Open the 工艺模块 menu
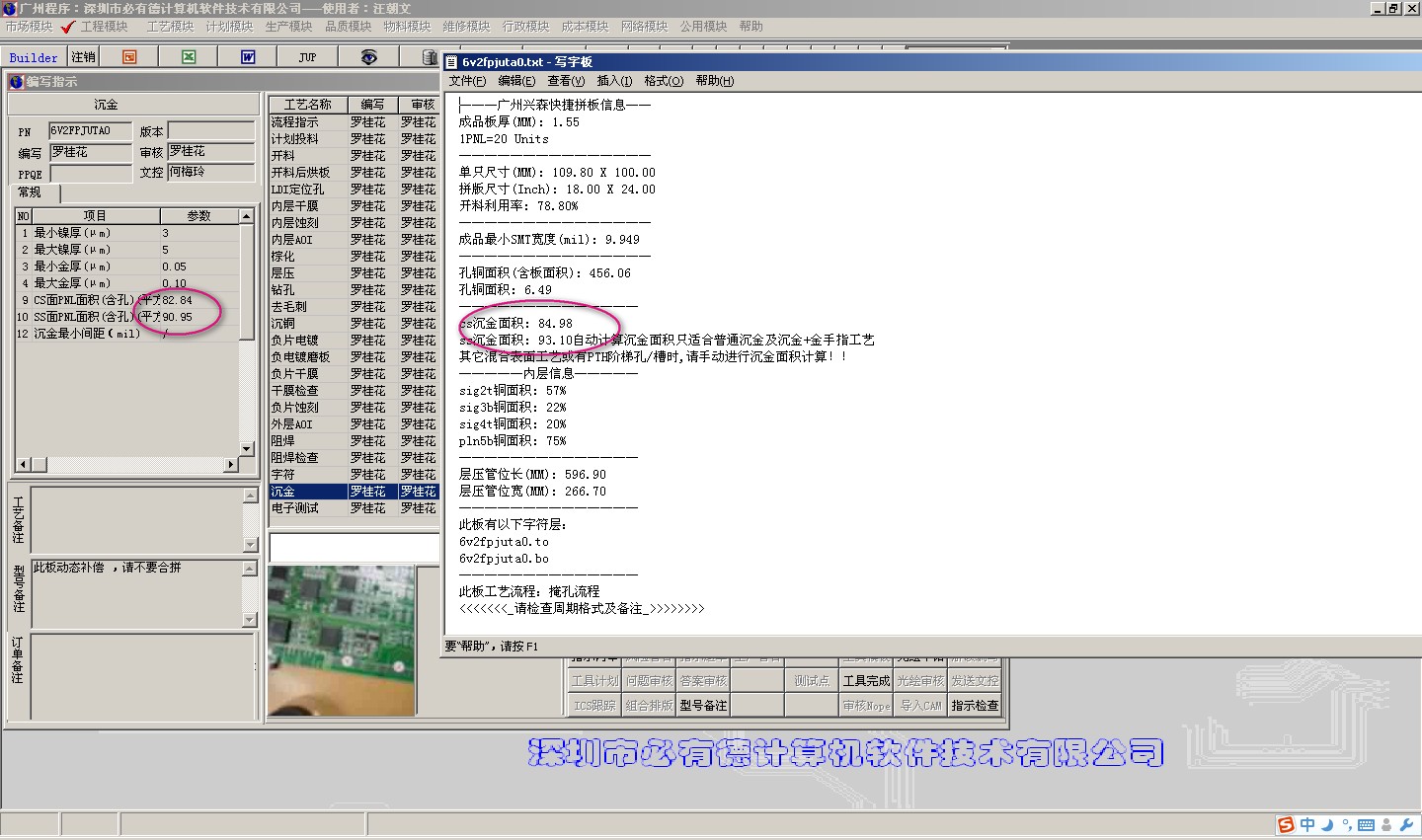This screenshot has width=1422, height=840. (x=170, y=27)
